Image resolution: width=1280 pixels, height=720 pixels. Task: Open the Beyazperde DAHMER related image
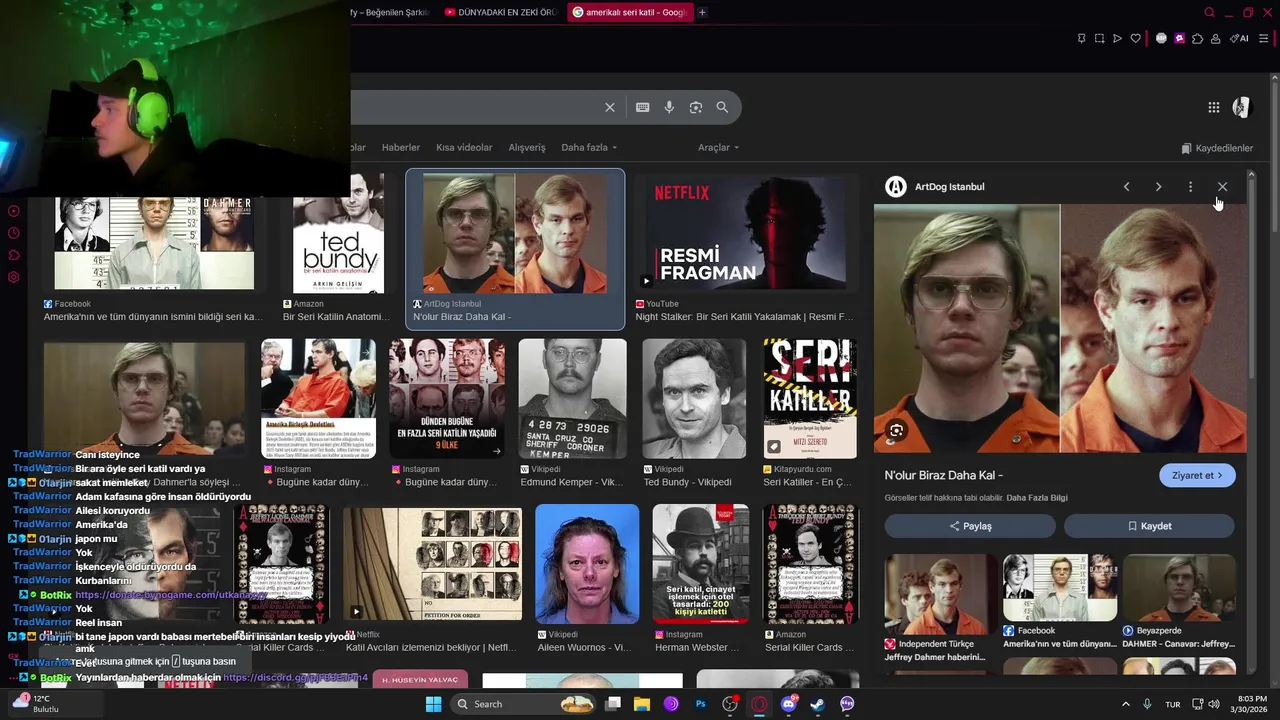[1179, 588]
